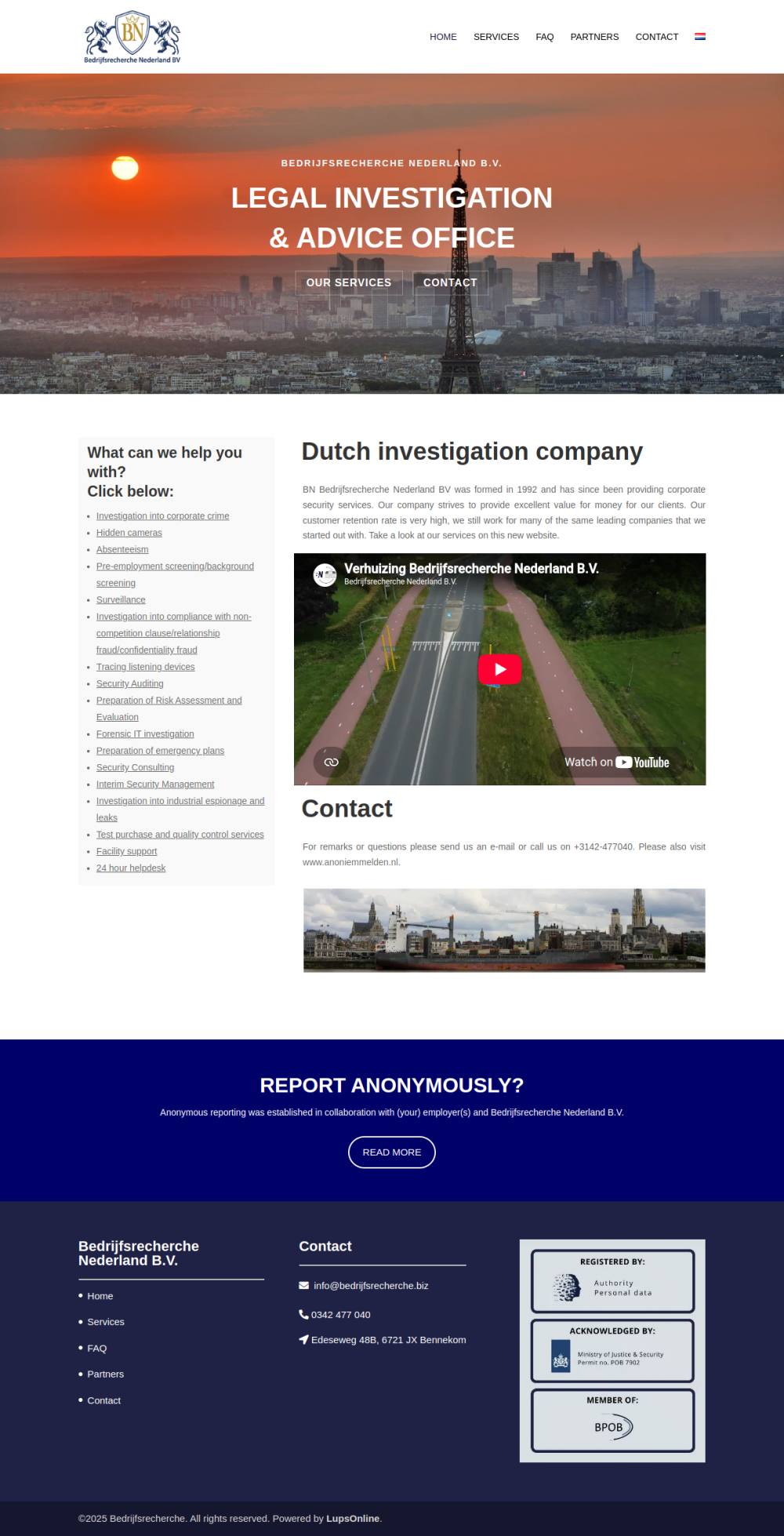Open Interim Security Management link
784x1536 pixels.
[155, 784]
